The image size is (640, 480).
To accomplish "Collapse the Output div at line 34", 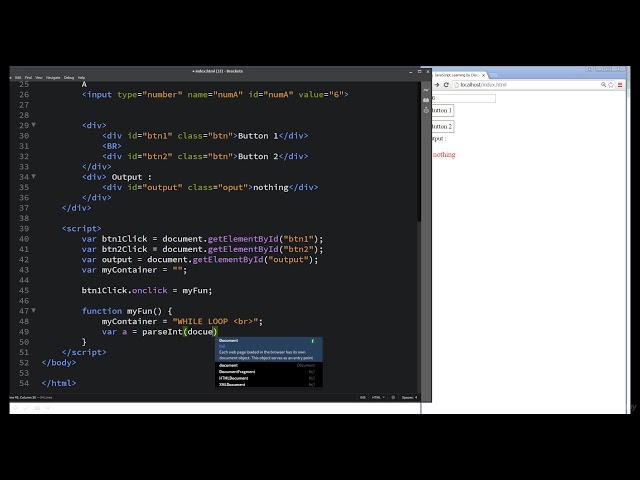I will tap(34, 176).
